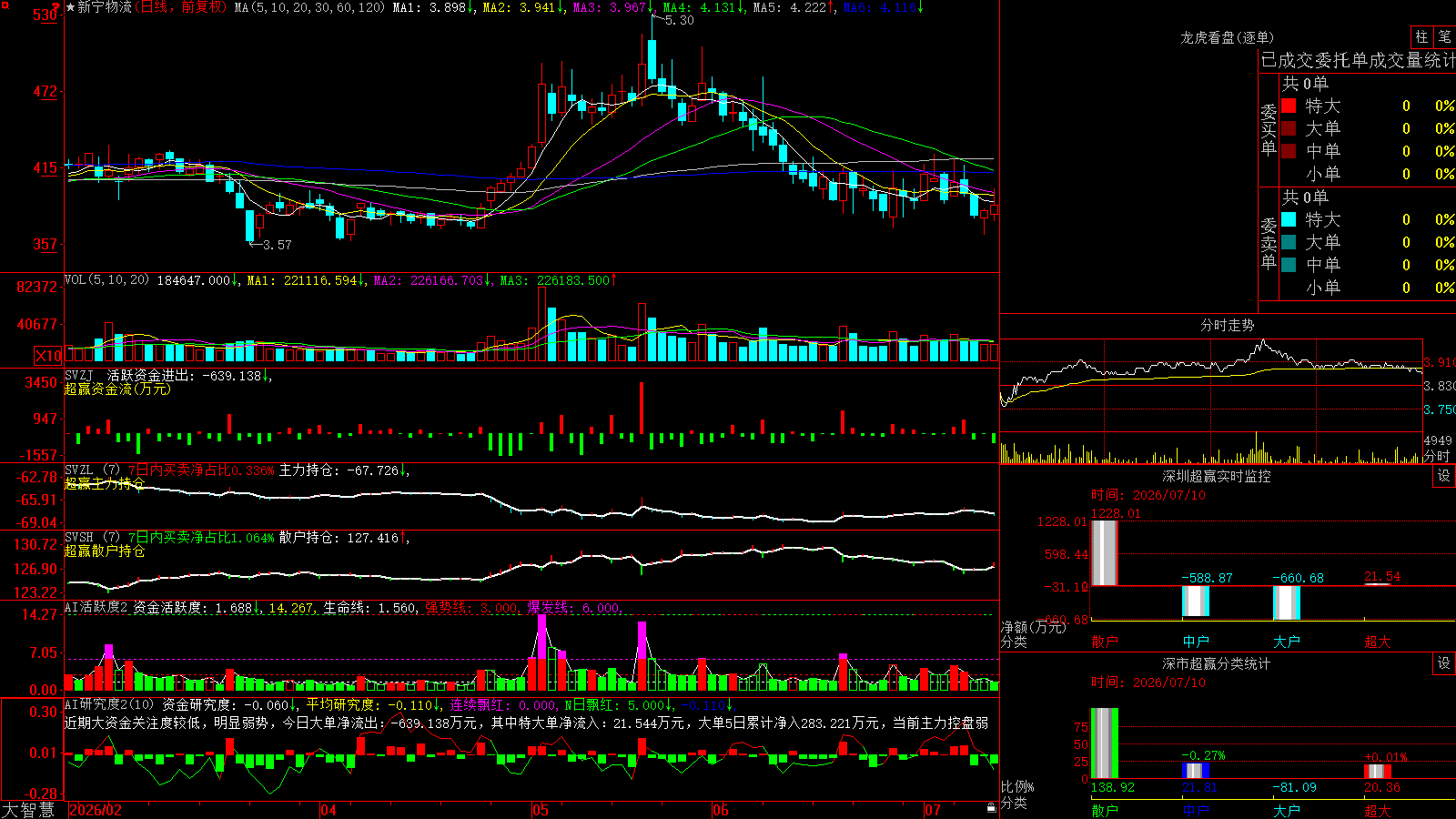The width and height of the screenshot is (1456, 819).
Task: Jump to 2026/02 on the timeline
Action: [96, 810]
